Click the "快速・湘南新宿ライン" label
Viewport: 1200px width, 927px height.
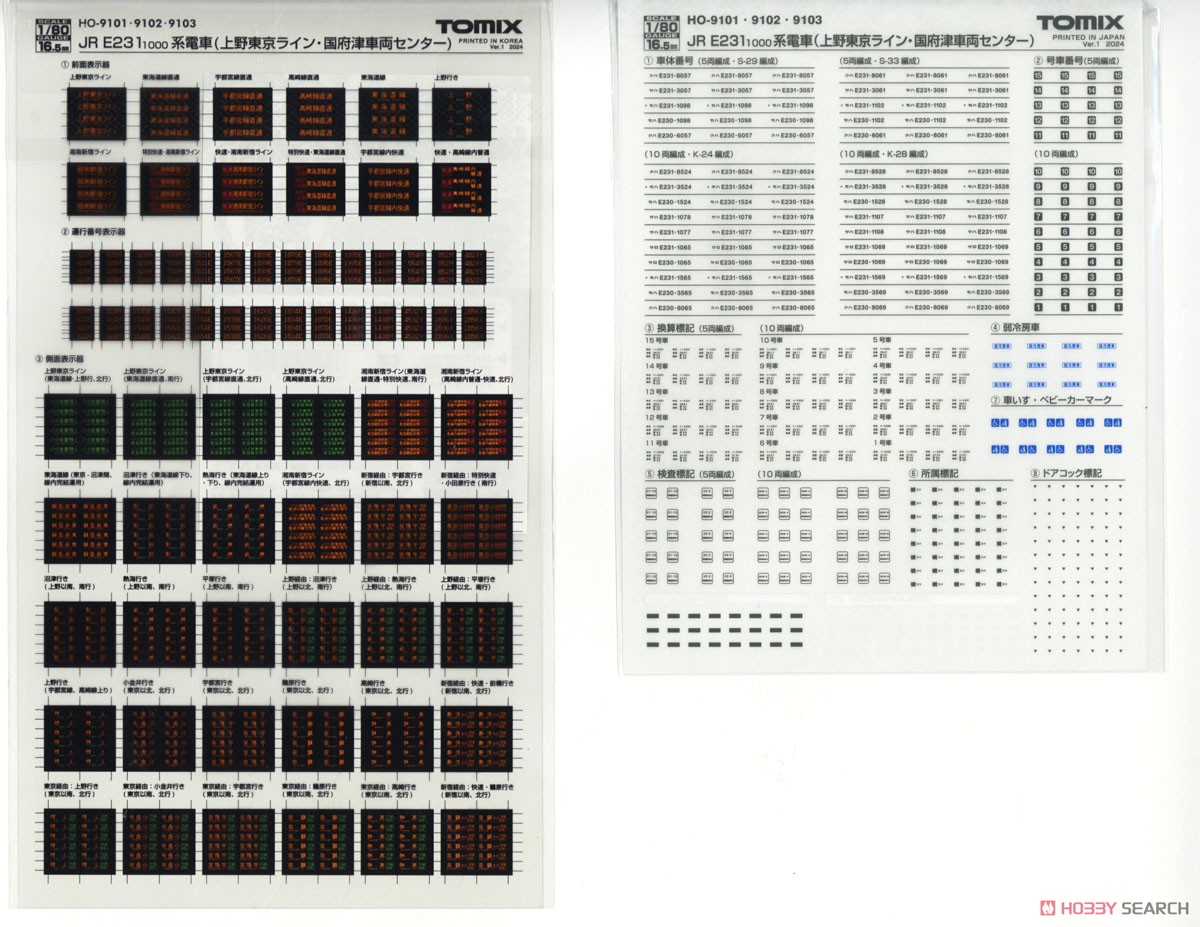pyautogui.click(x=243, y=151)
